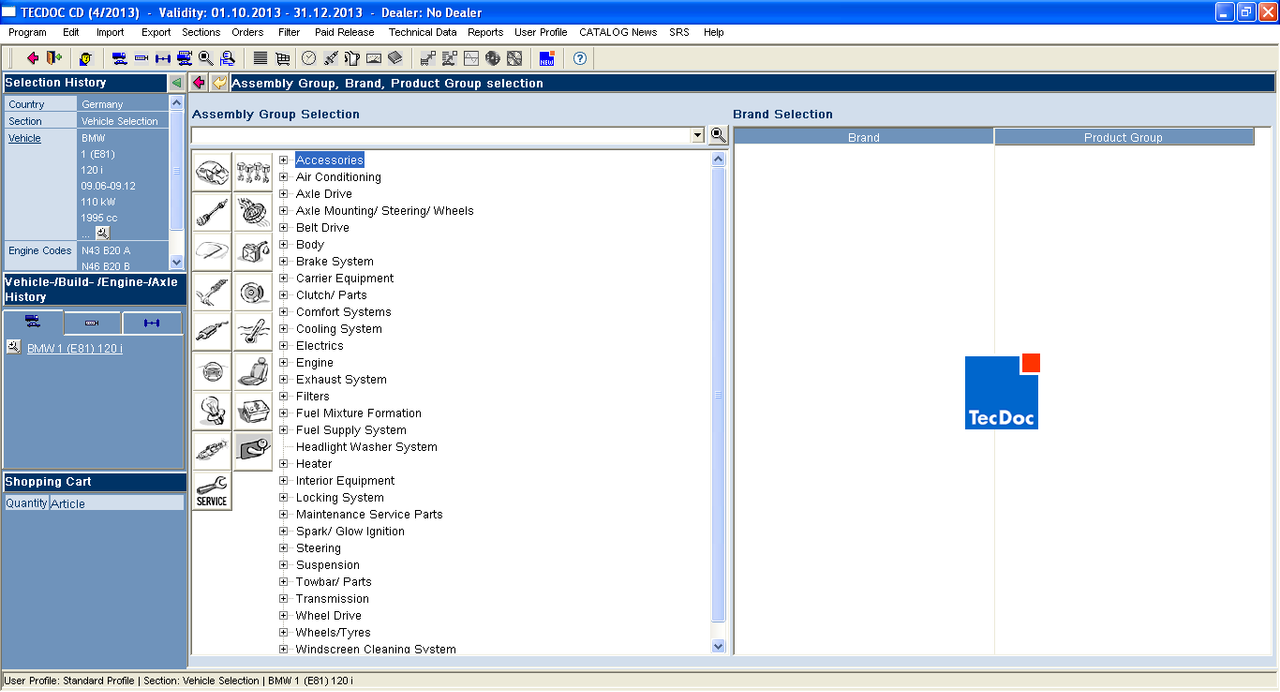Open the Sections menu
This screenshot has width=1280, height=692.
201,32
